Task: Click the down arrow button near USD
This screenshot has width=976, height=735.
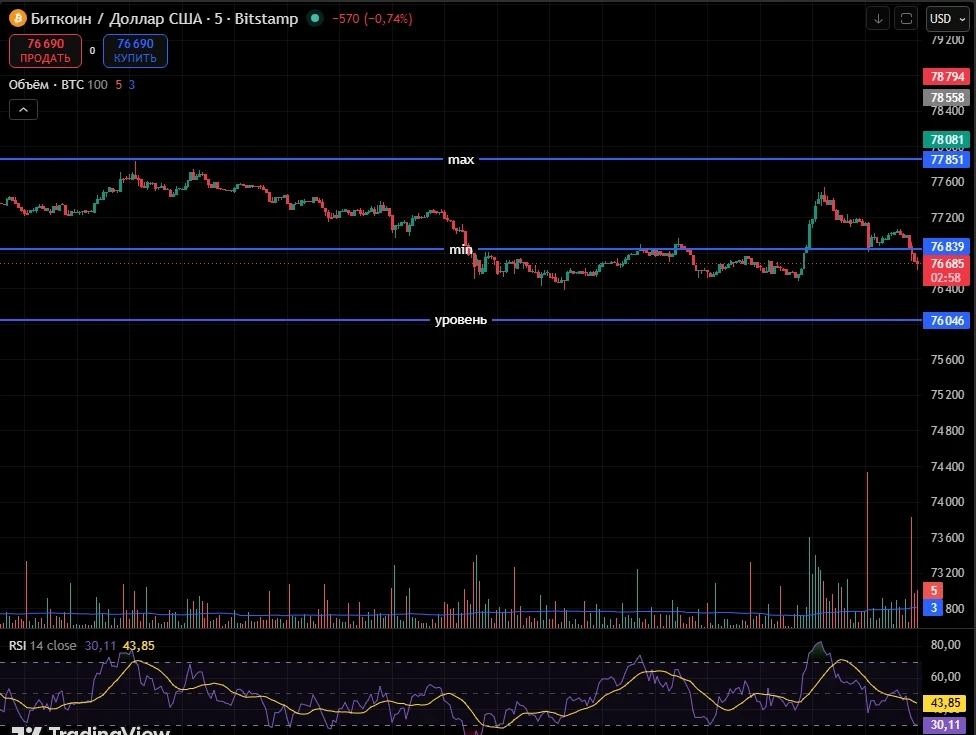Action: [x=878, y=19]
